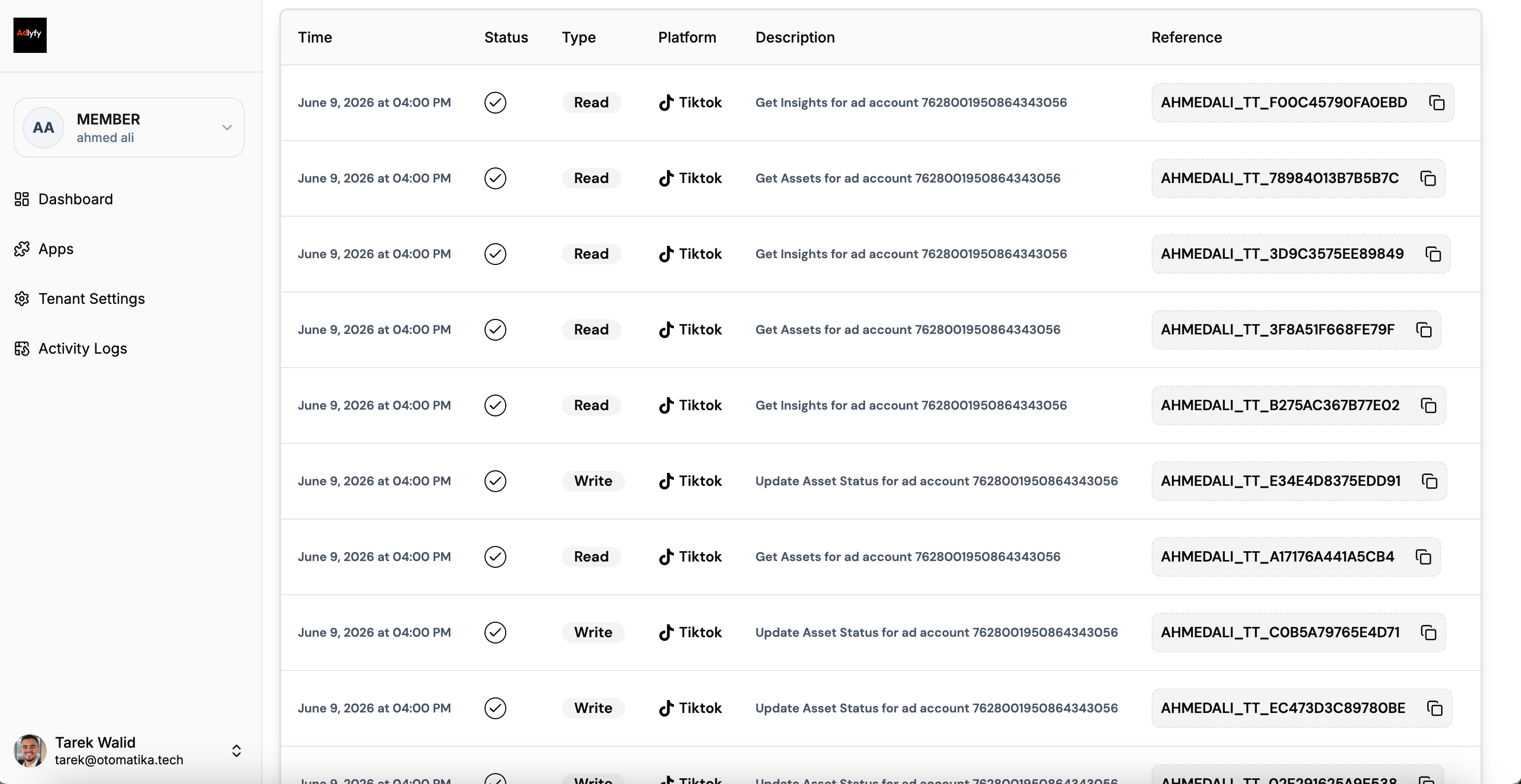Click the Status column header
Screen dimensions: 1521x784
tap(506, 37)
